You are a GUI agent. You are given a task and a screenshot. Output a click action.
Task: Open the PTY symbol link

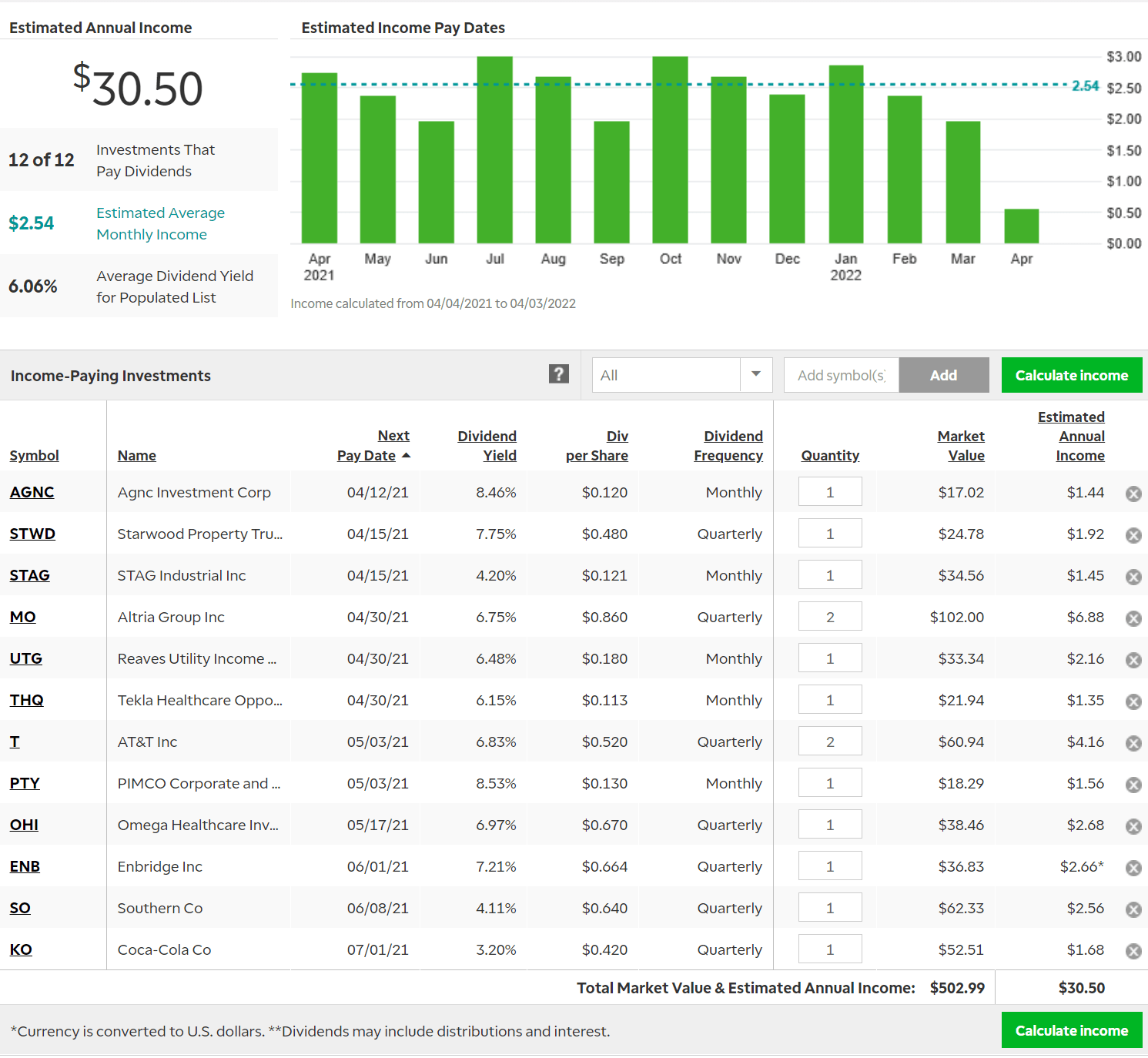pos(25,783)
